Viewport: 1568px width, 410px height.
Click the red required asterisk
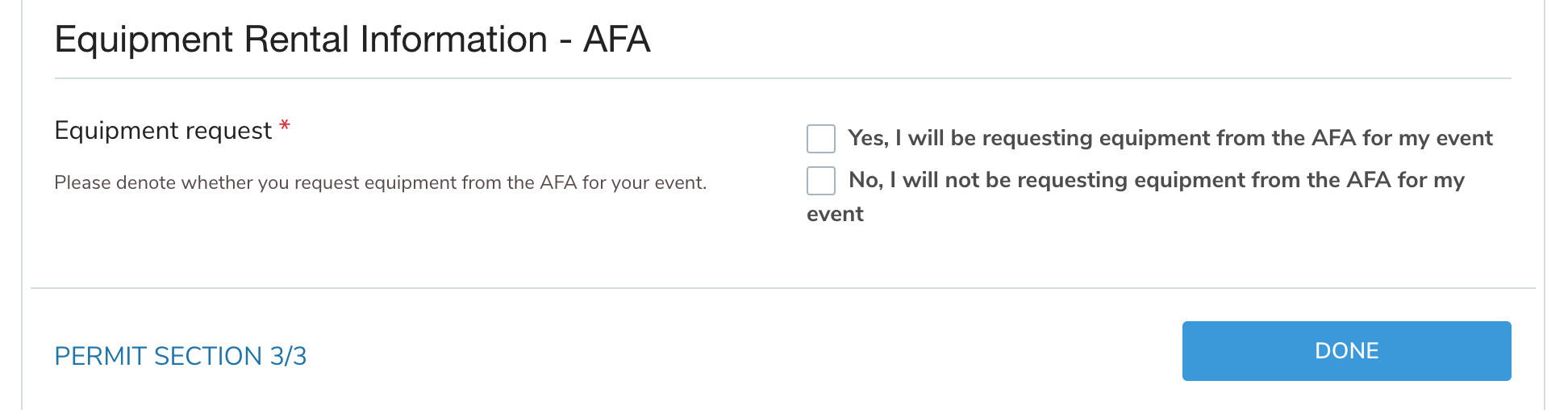pos(284,128)
